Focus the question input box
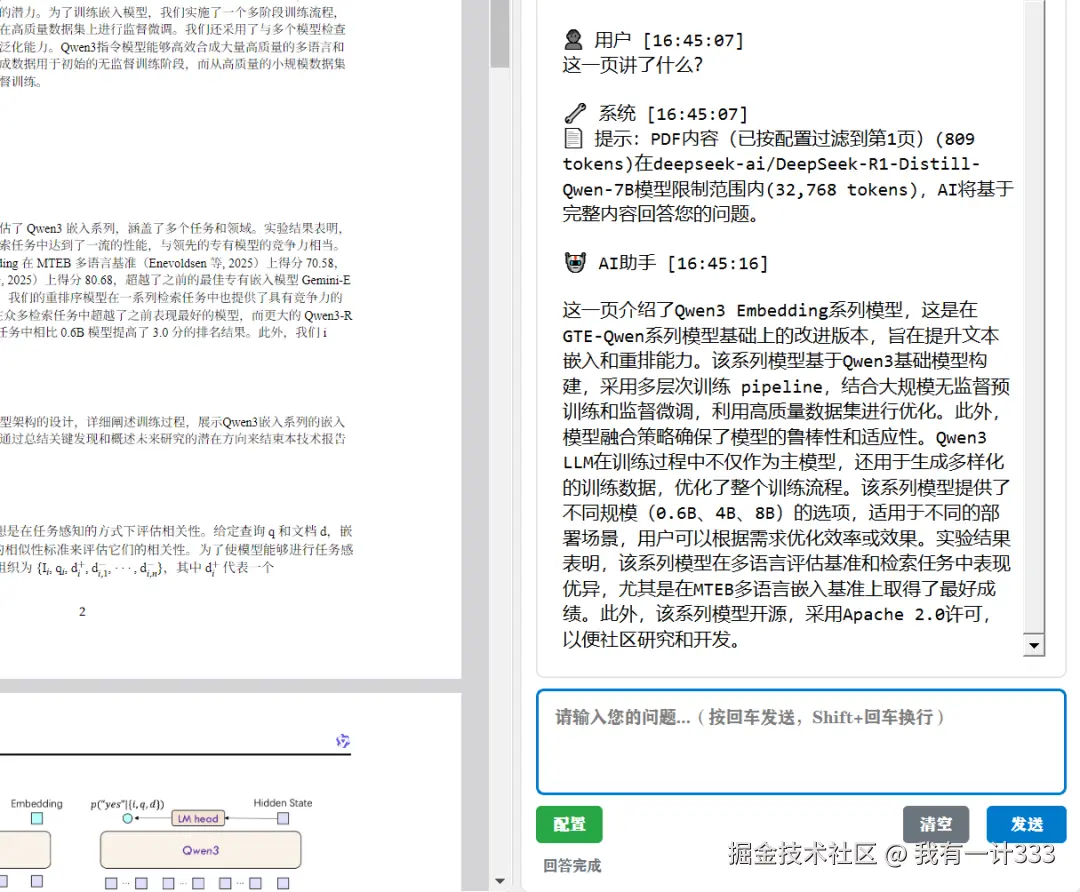The width and height of the screenshot is (1080, 892). tap(801, 742)
